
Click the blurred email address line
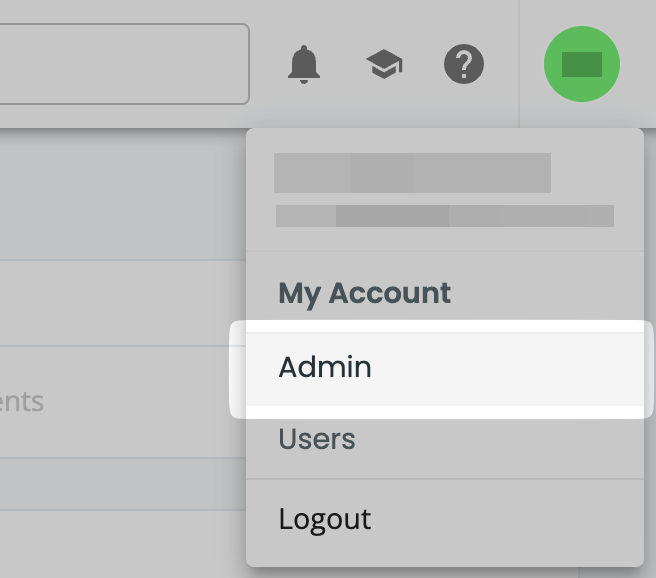tap(444, 216)
